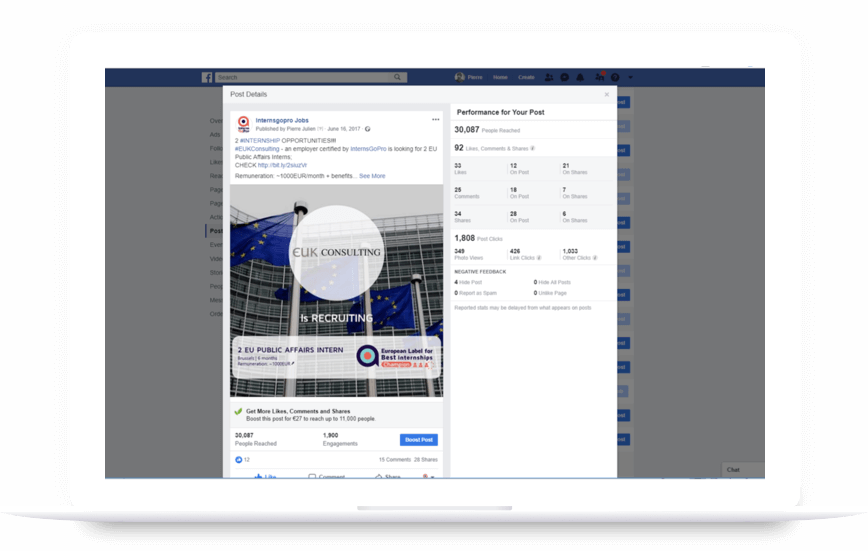Open Pierre's profile from top bar
868x551 pixels.
click(x=469, y=78)
